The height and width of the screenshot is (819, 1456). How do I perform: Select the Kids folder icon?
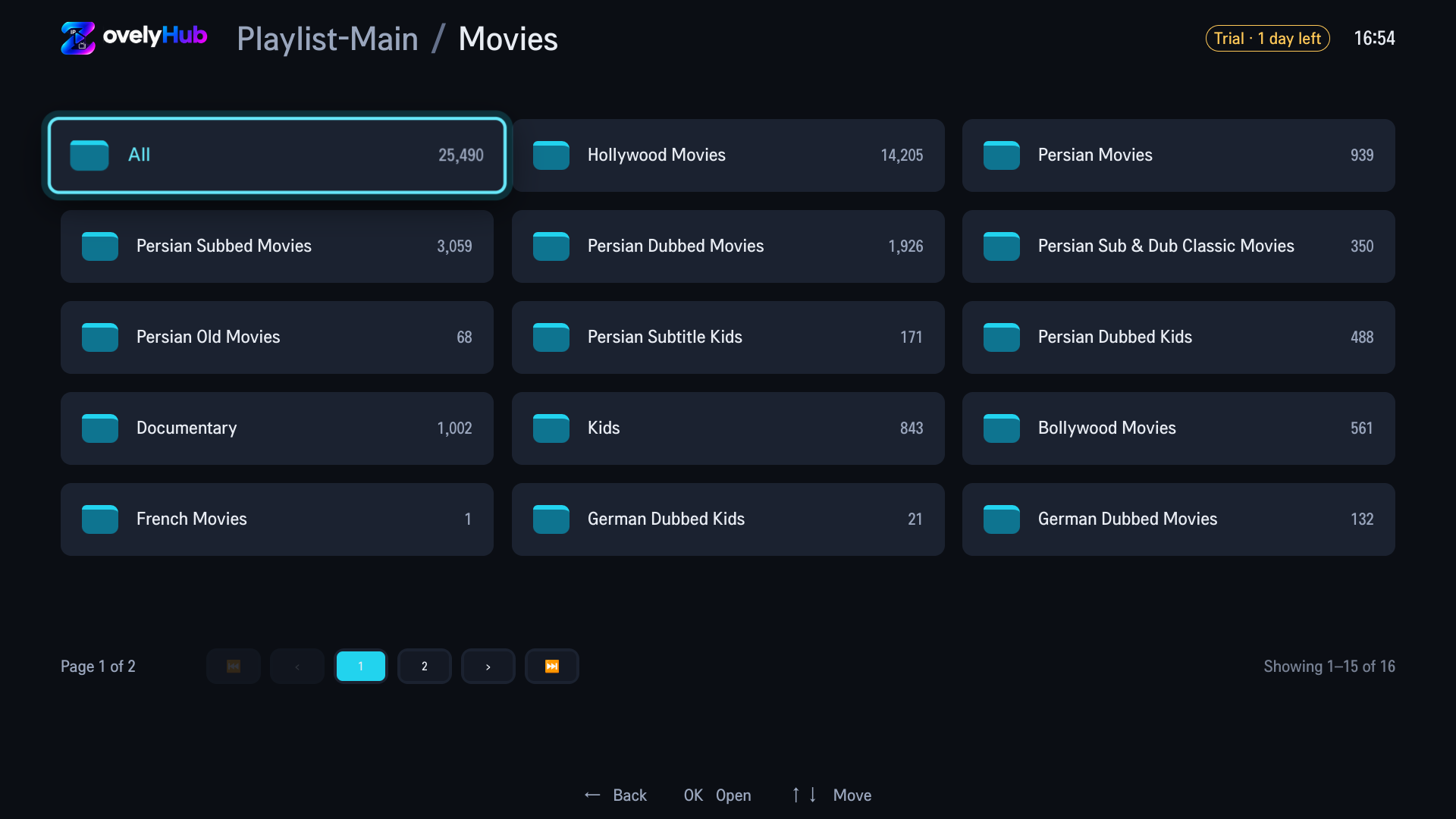551,428
